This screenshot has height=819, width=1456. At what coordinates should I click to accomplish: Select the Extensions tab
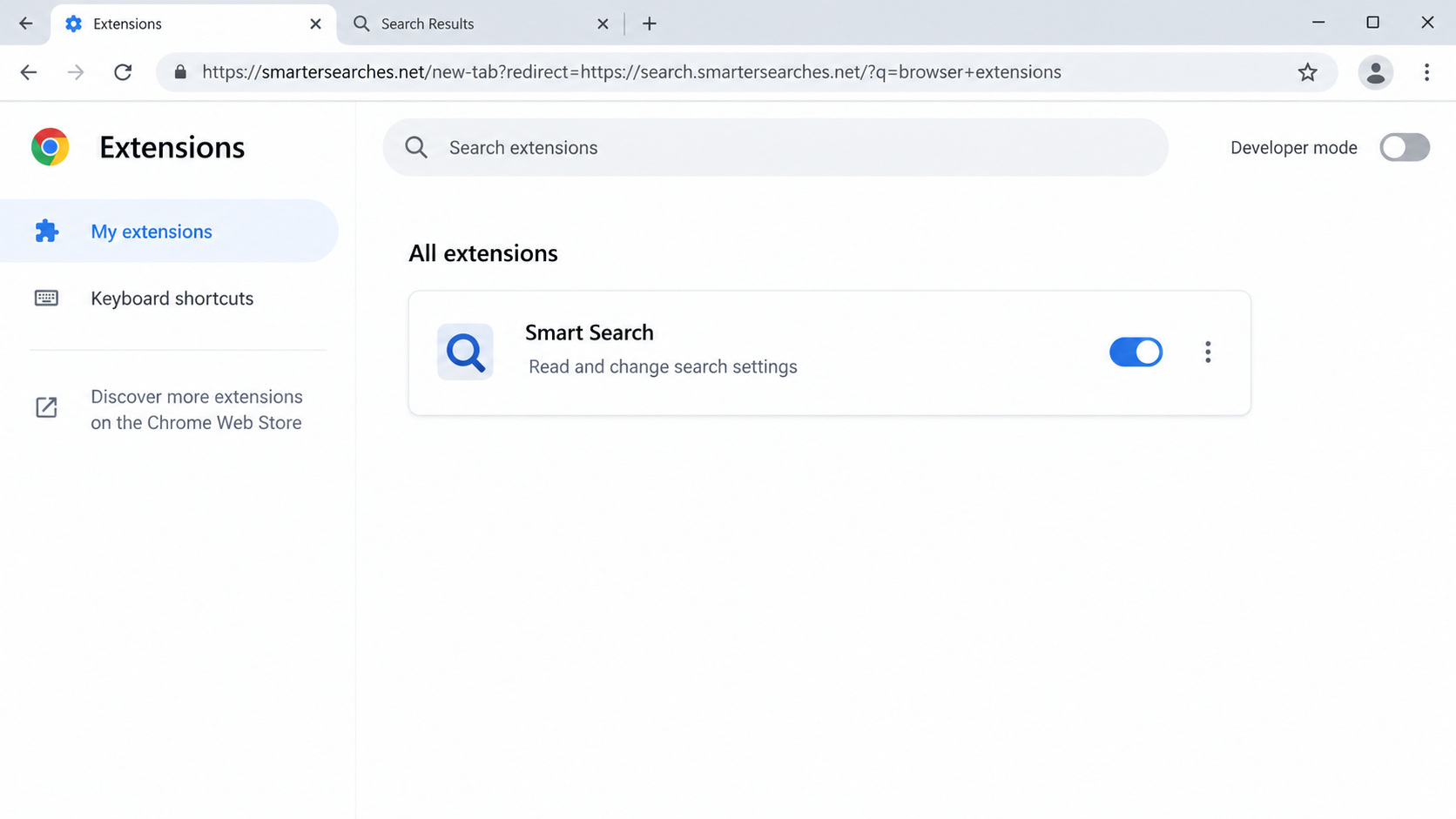[x=193, y=23]
